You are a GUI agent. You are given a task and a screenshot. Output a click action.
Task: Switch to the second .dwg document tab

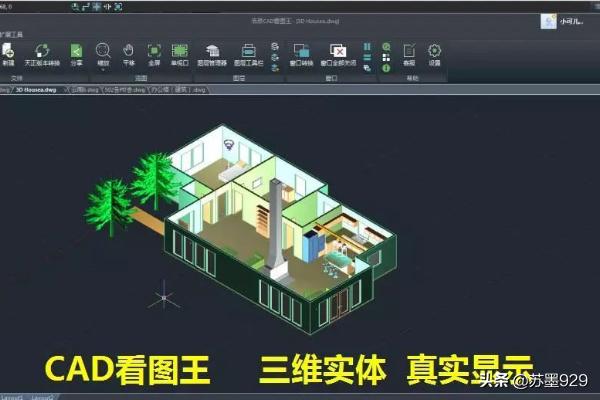pos(85,90)
